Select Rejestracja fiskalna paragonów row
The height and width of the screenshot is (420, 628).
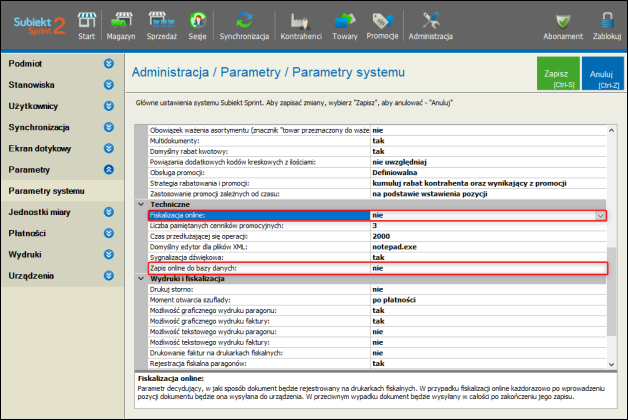[x=377, y=364]
